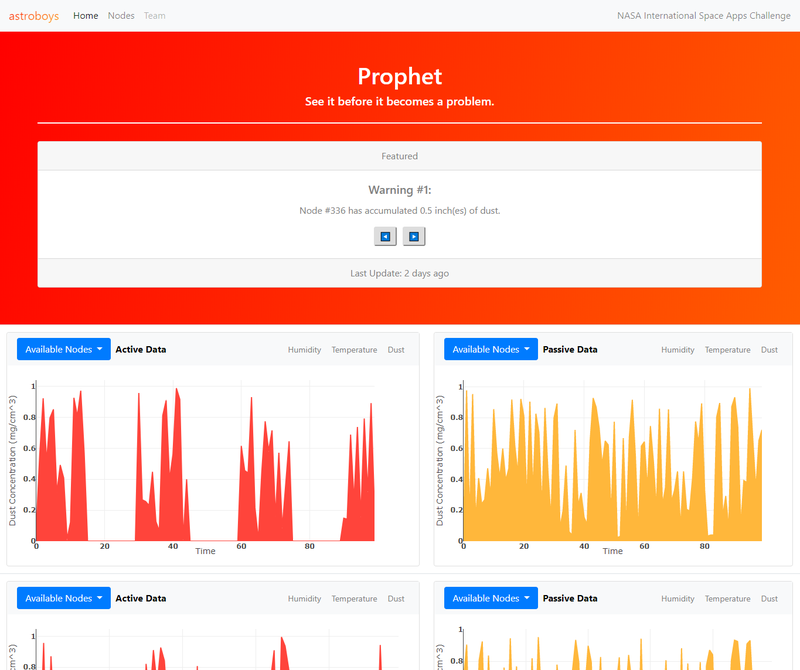
Task: Switch to Temperature in top Passive Data panel
Action: tap(727, 350)
